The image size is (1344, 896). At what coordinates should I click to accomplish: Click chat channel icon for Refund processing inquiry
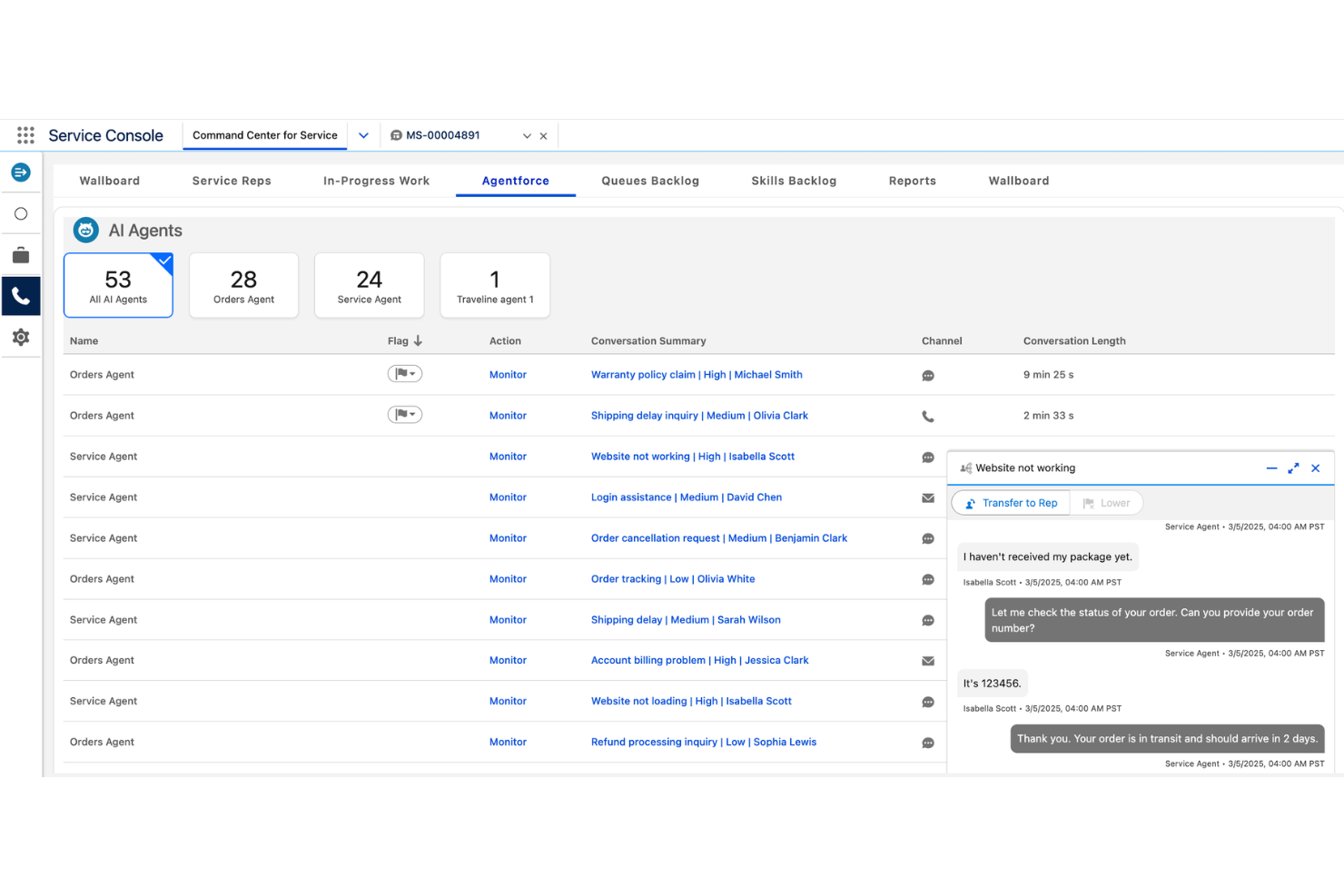[x=928, y=743]
